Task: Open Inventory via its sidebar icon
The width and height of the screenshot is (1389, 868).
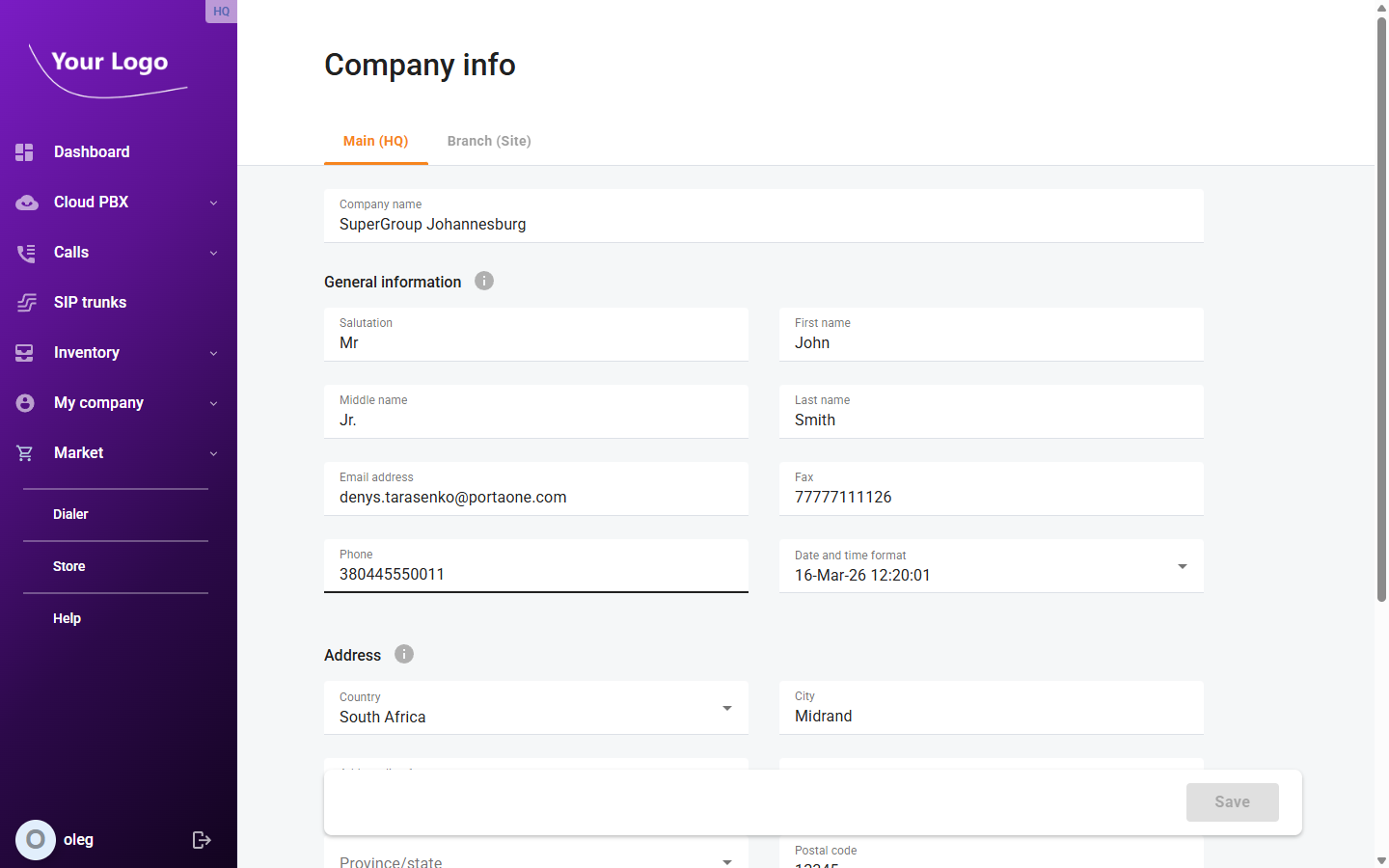Action: pos(23,352)
